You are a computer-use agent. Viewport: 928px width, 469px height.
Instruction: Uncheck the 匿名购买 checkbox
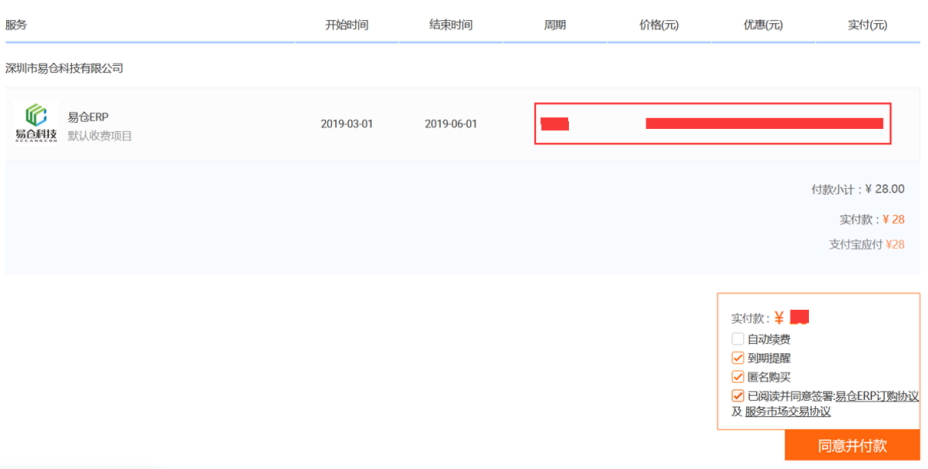click(x=738, y=377)
